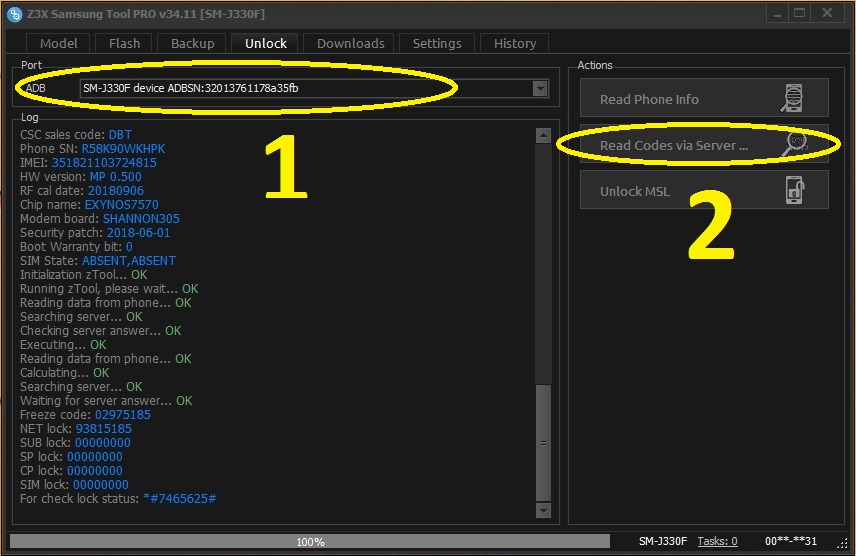Click the Phone SN value R58K90WKHPK
The height and width of the screenshot is (556, 856).
123,149
